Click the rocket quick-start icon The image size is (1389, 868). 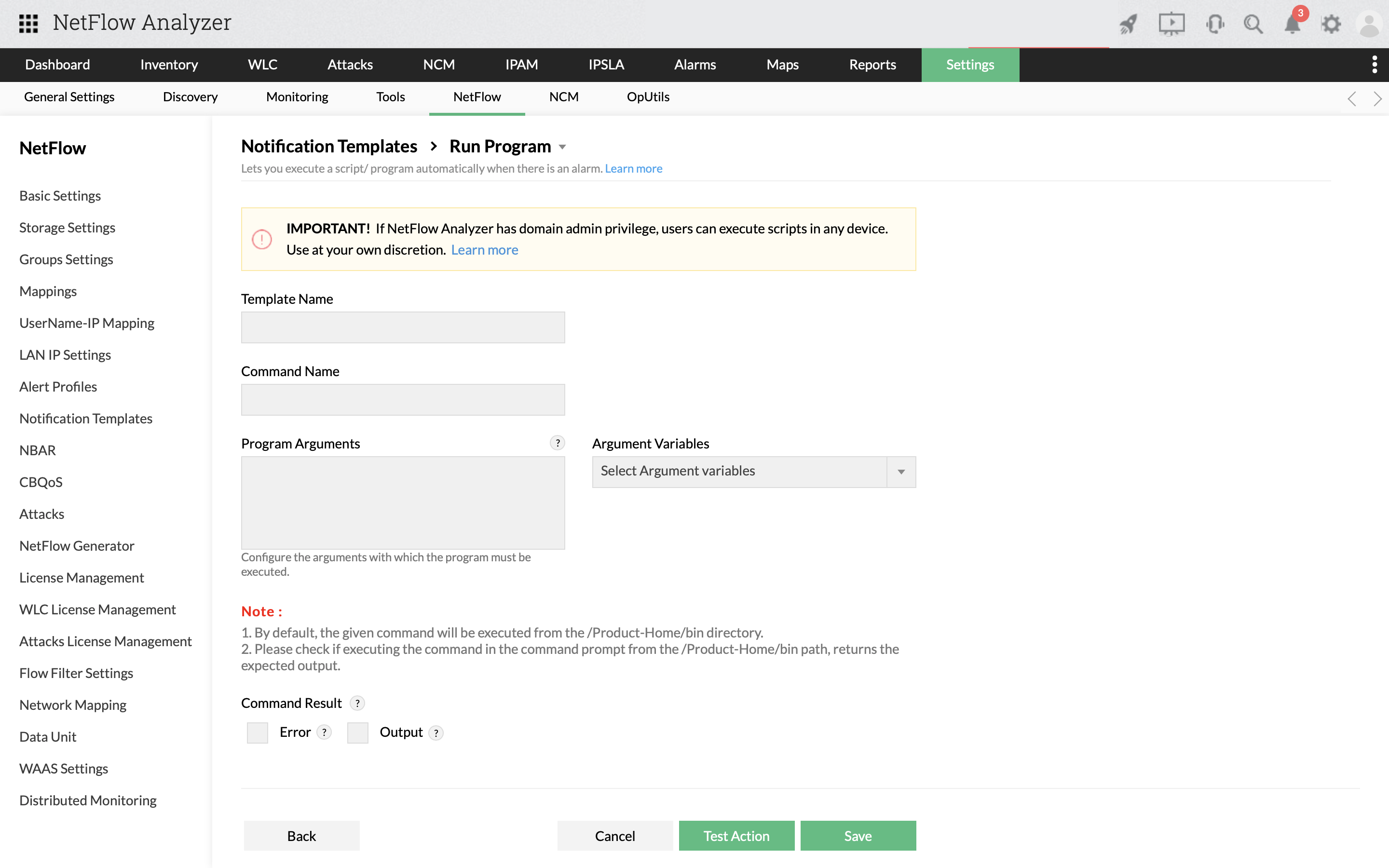tap(1128, 24)
